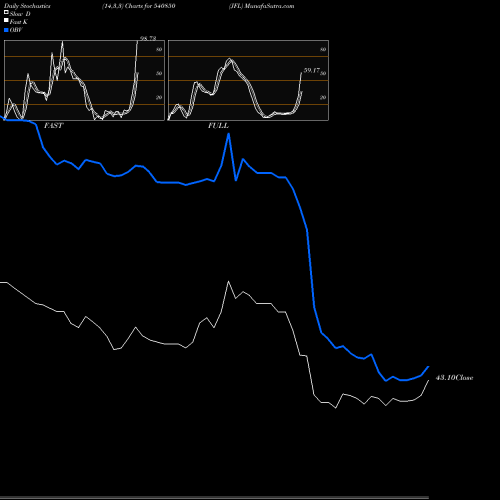Click the 59.17 value on full stochastic
Image resolution: width=500 pixels, height=500 pixels.
(311, 70)
